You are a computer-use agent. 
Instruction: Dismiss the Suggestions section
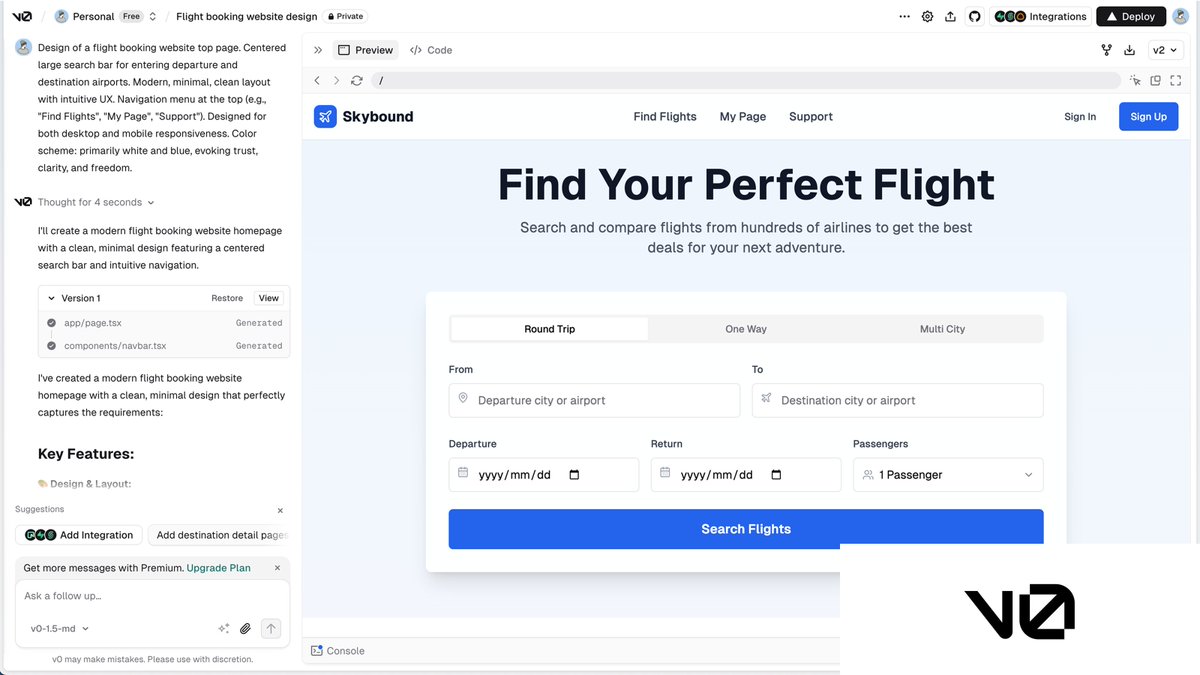(280, 510)
